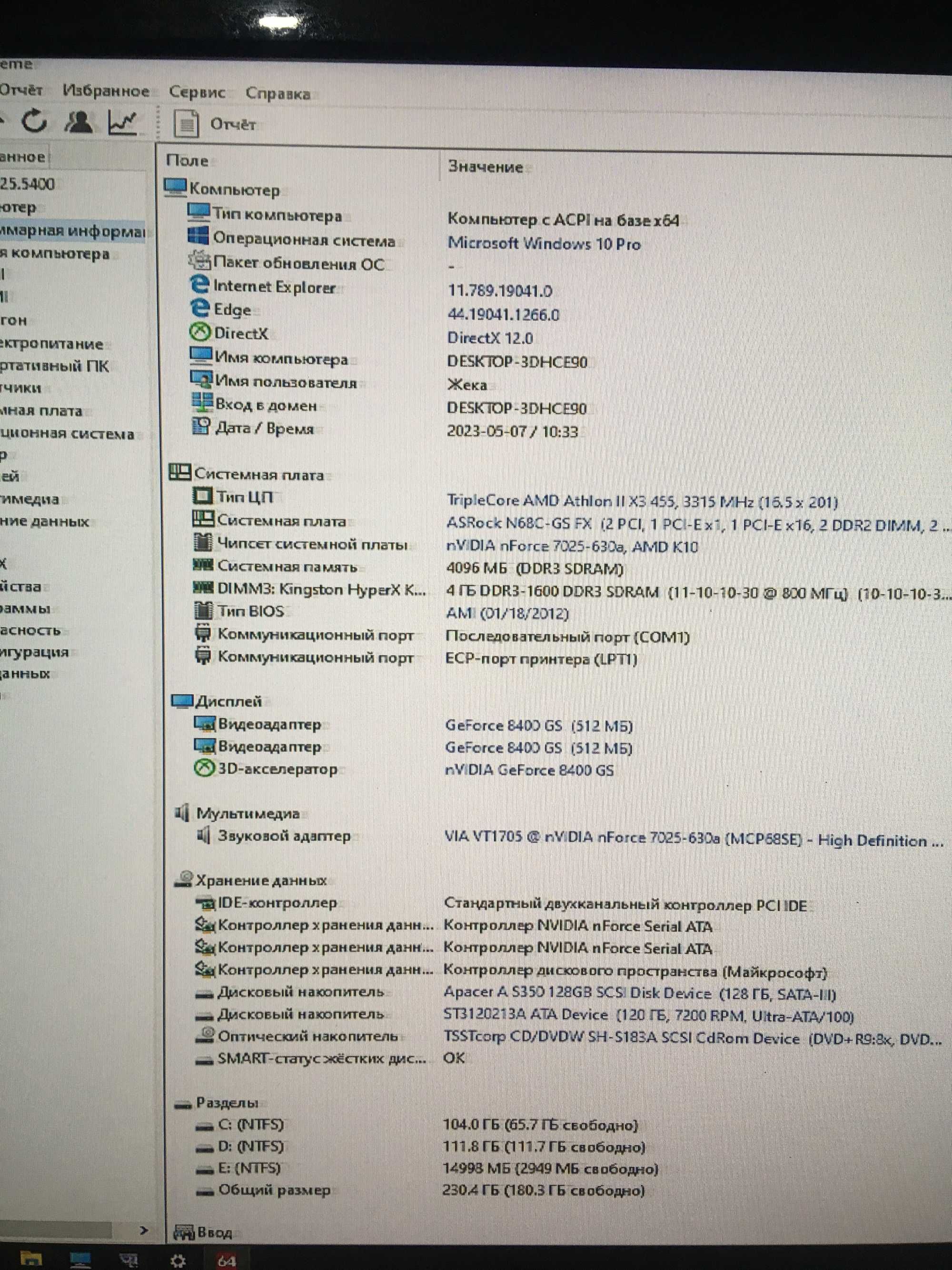
Task: Click the Apacer AS350 128GB disk link
Action: click(x=640, y=993)
